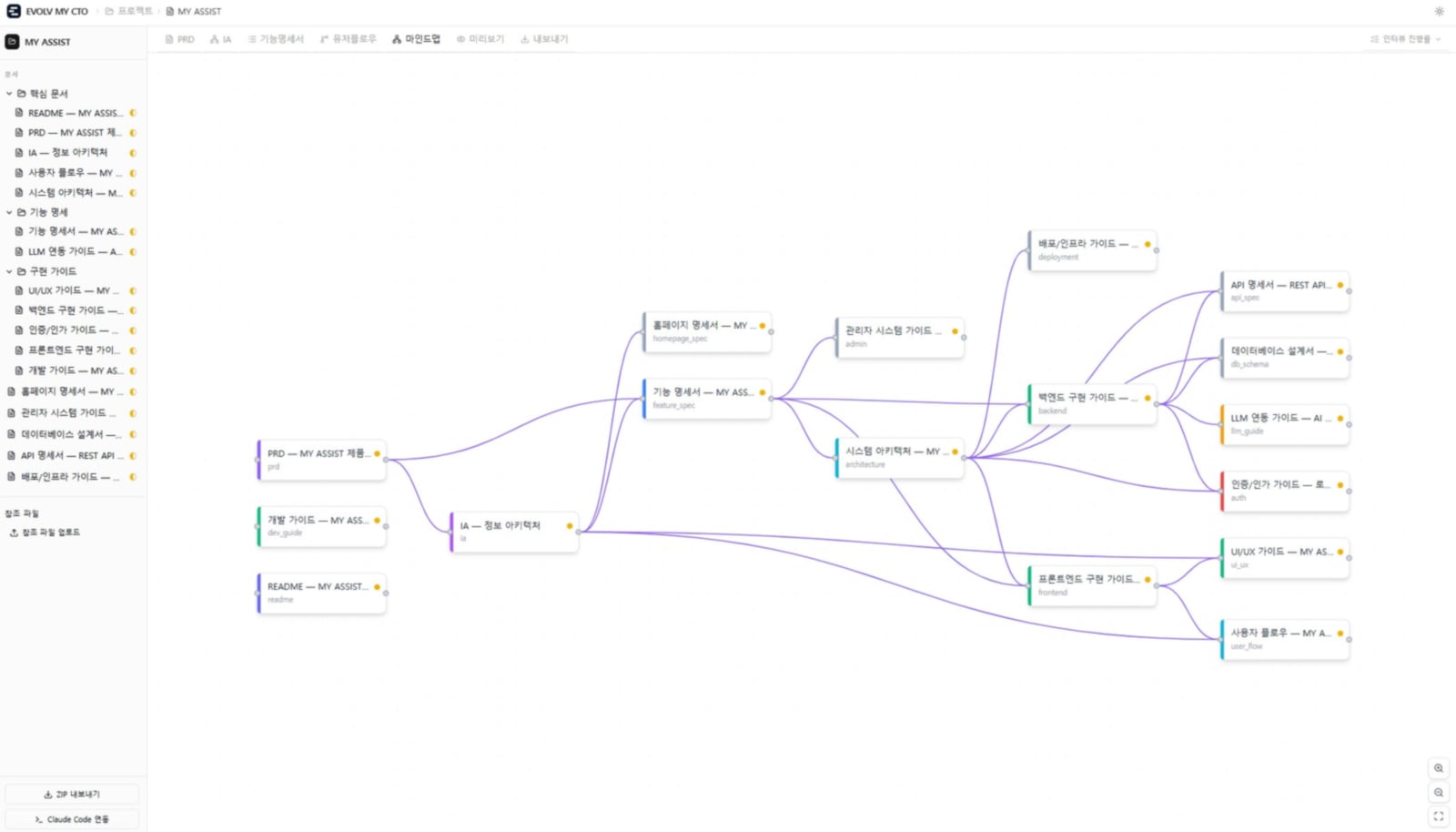This screenshot has width=1456, height=832.
Task: Toggle status dot on 백엔드 구현 가이드 node
Action: [x=1148, y=398]
